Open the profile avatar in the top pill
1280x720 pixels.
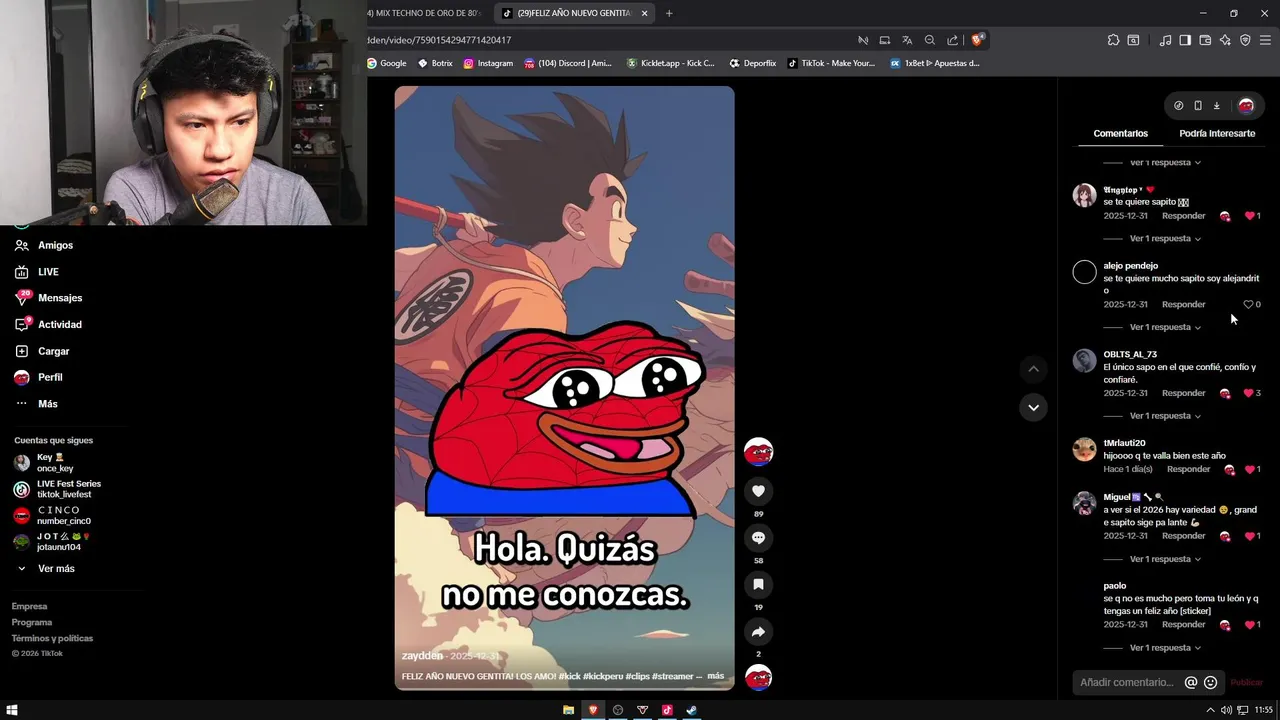tap(1246, 105)
